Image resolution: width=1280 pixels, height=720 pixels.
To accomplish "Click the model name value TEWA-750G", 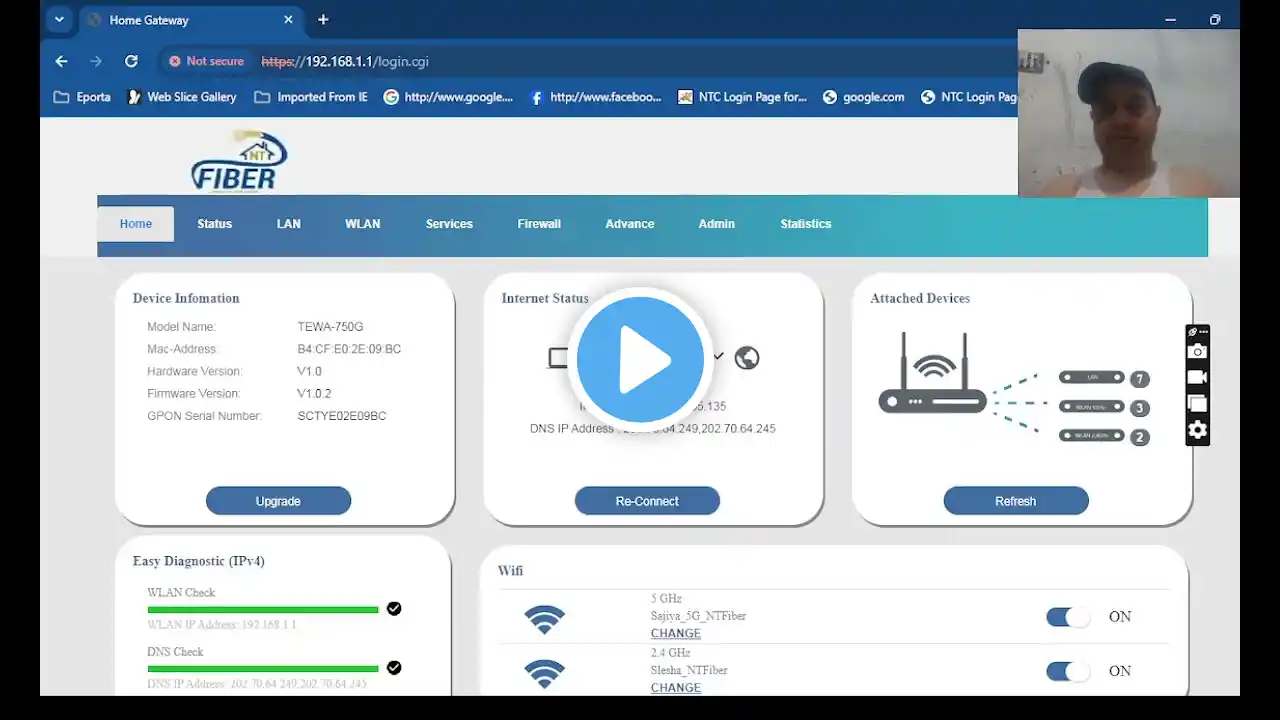I will 330,327.
